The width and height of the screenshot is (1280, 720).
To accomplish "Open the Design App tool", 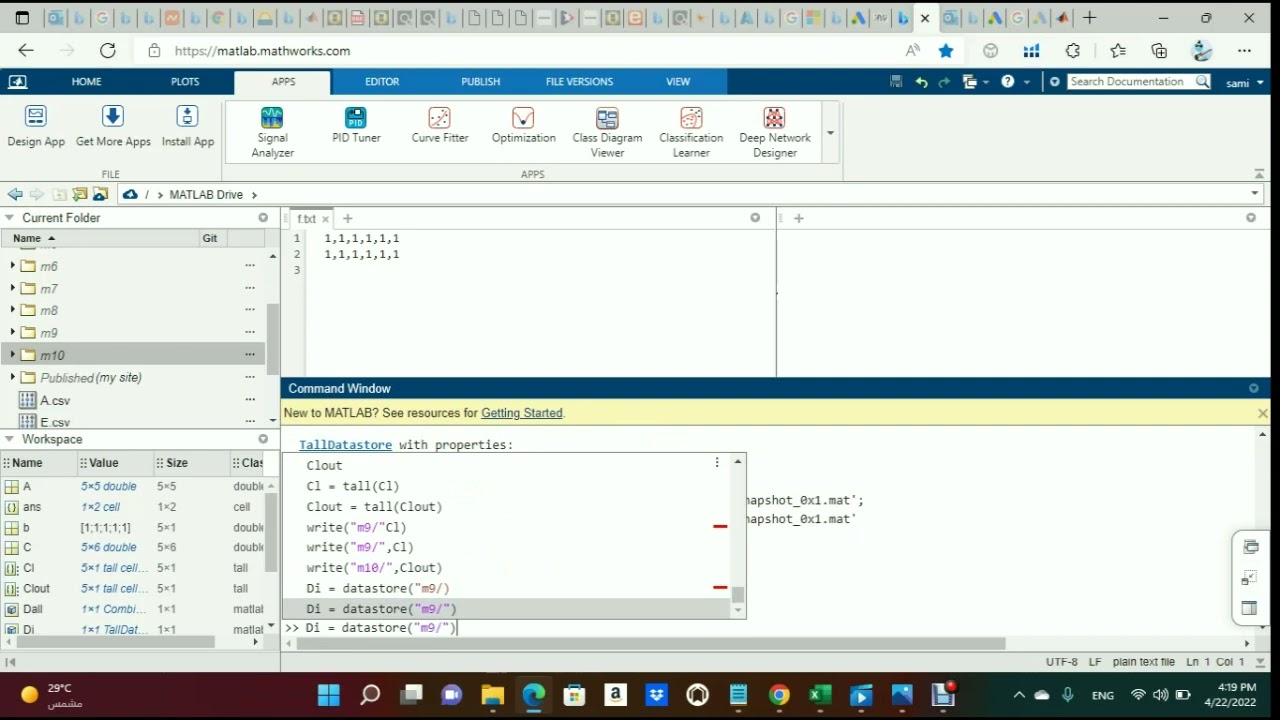I will point(36,127).
